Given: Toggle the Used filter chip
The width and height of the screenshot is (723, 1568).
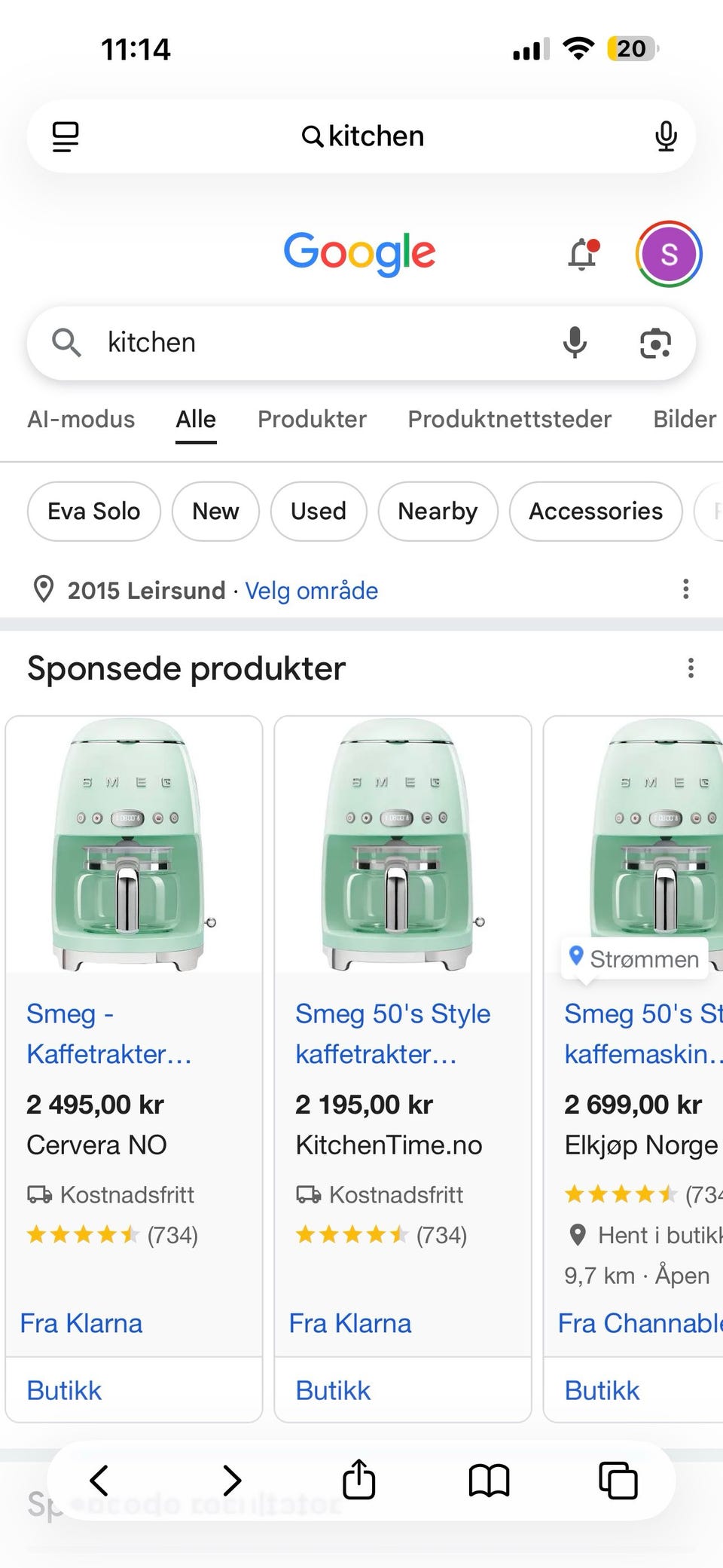Looking at the screenshot, I should (x=319, y=512).
